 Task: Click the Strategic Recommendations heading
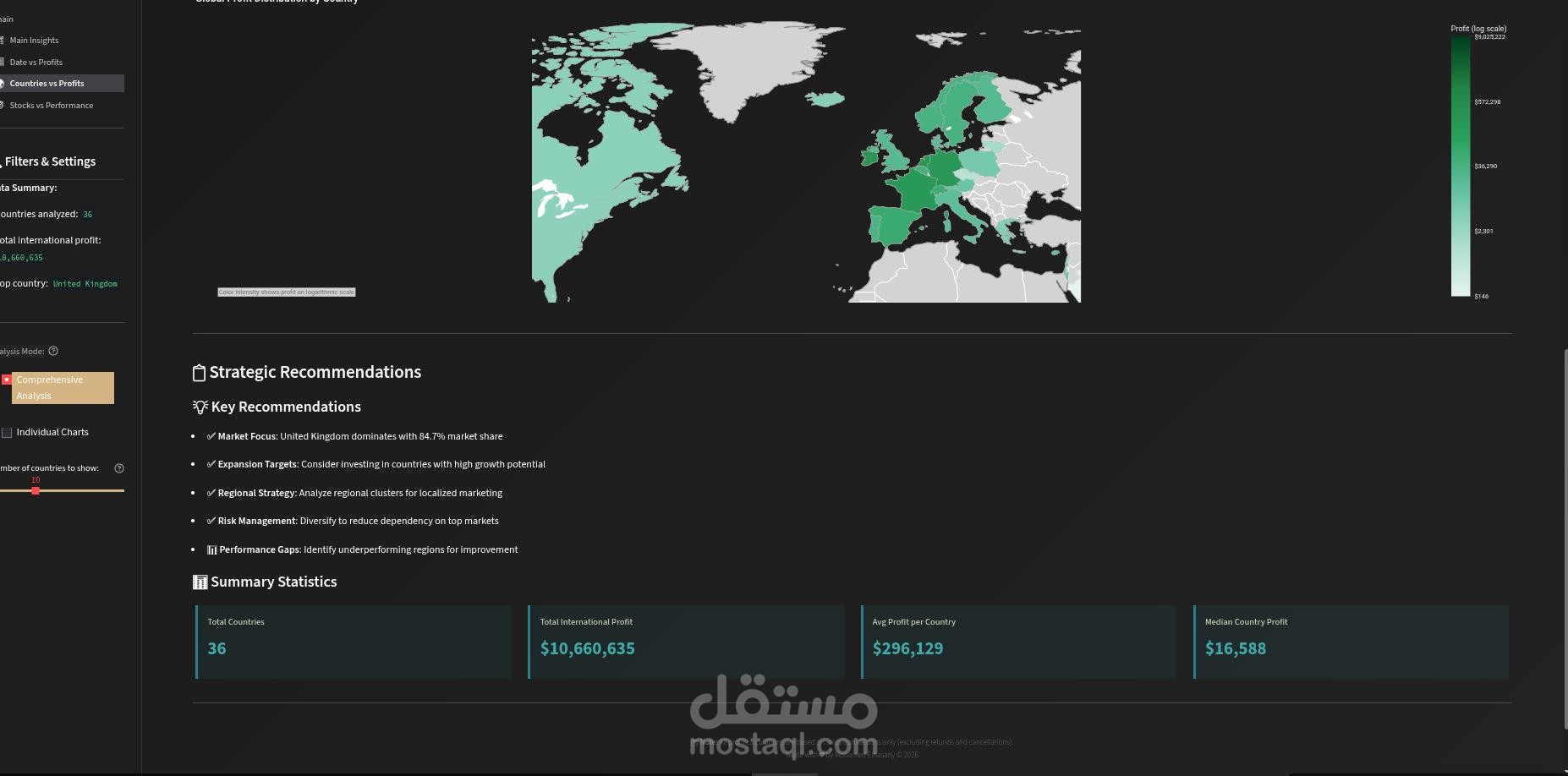pos(315,373)
